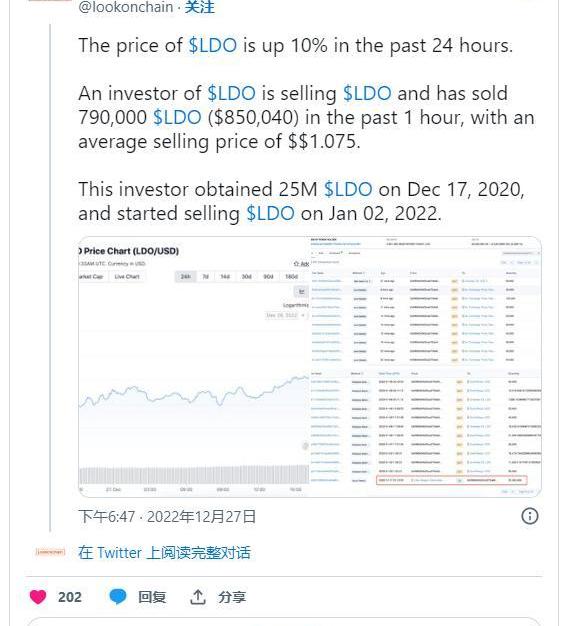571x626 pixels.
Task: Click $LDO cashtag after 'obtained 25M'
Action: (x=348, y=189)
